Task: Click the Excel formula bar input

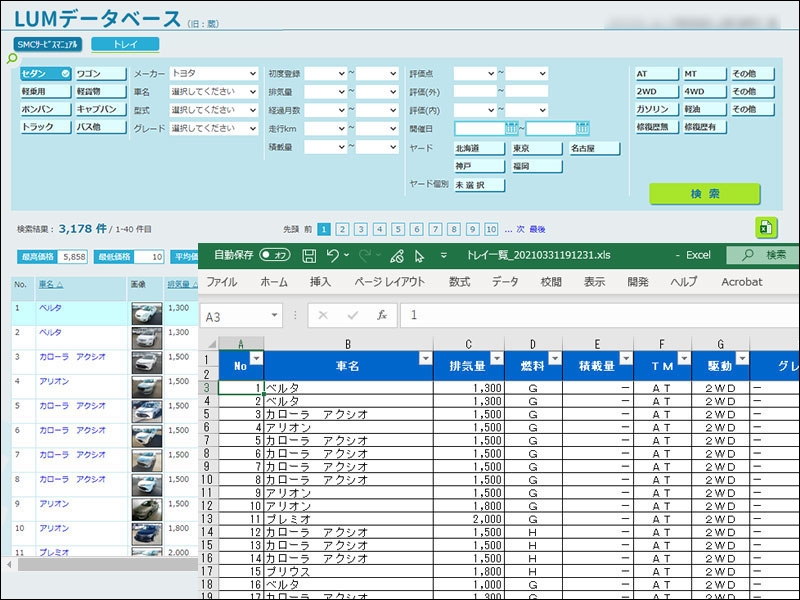Action: [x=600, y=315]
